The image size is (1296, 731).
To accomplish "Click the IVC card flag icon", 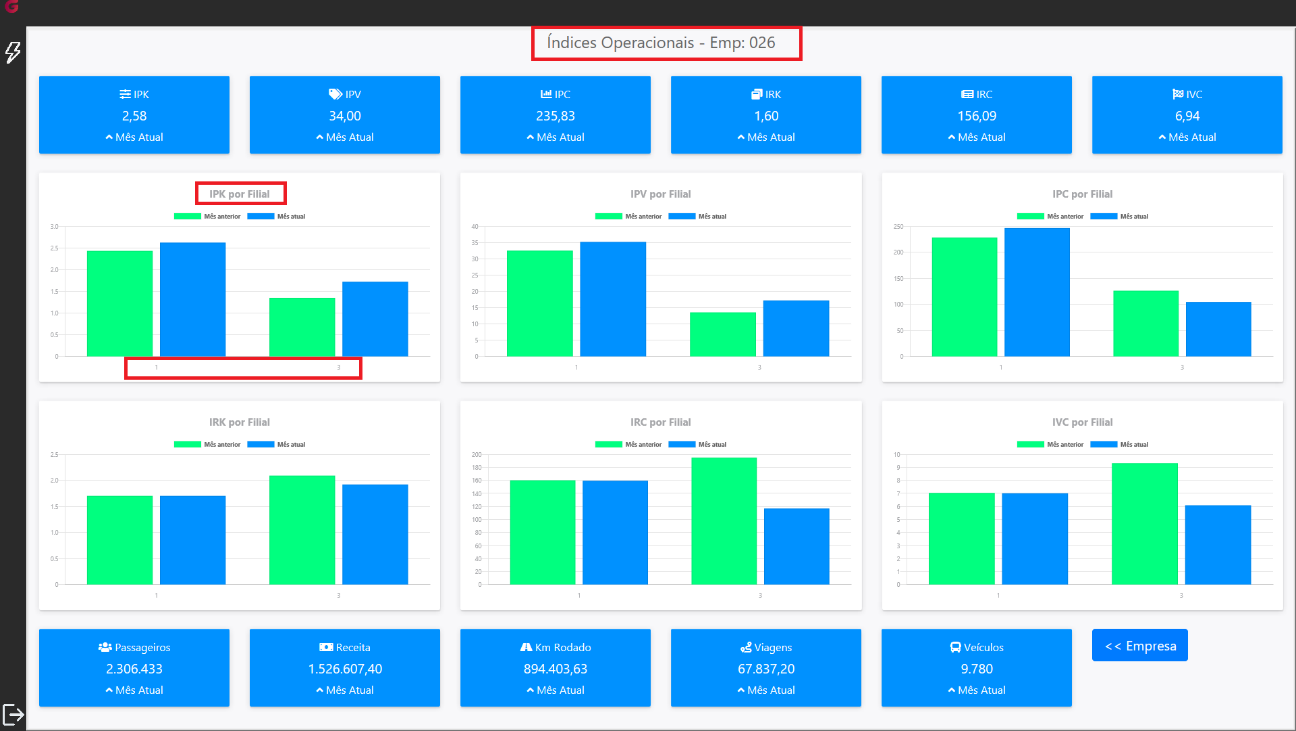I will [1178, 95].
